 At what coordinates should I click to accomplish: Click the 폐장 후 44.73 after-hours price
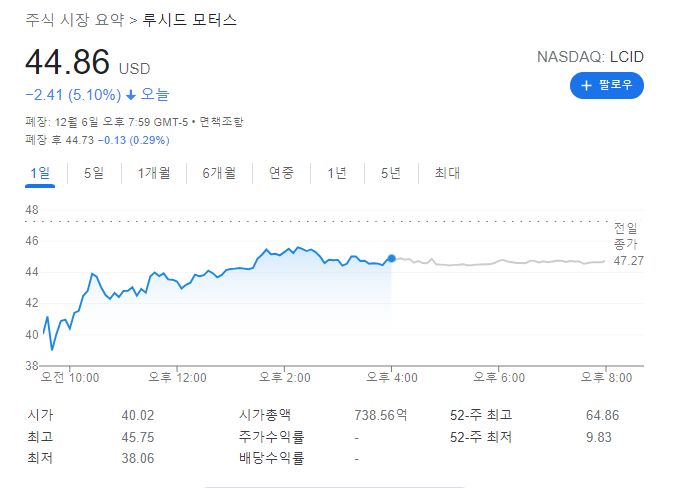point(60,140)
